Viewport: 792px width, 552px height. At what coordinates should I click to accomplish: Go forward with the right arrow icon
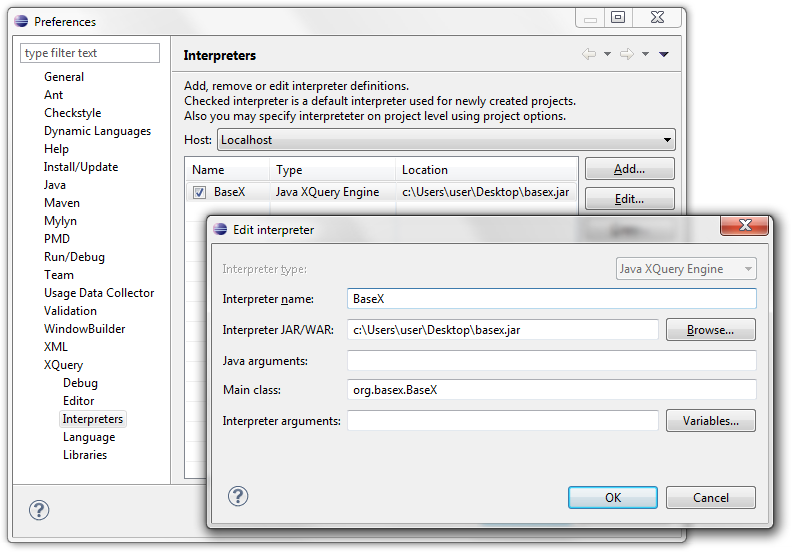click(x=627, y=54)
